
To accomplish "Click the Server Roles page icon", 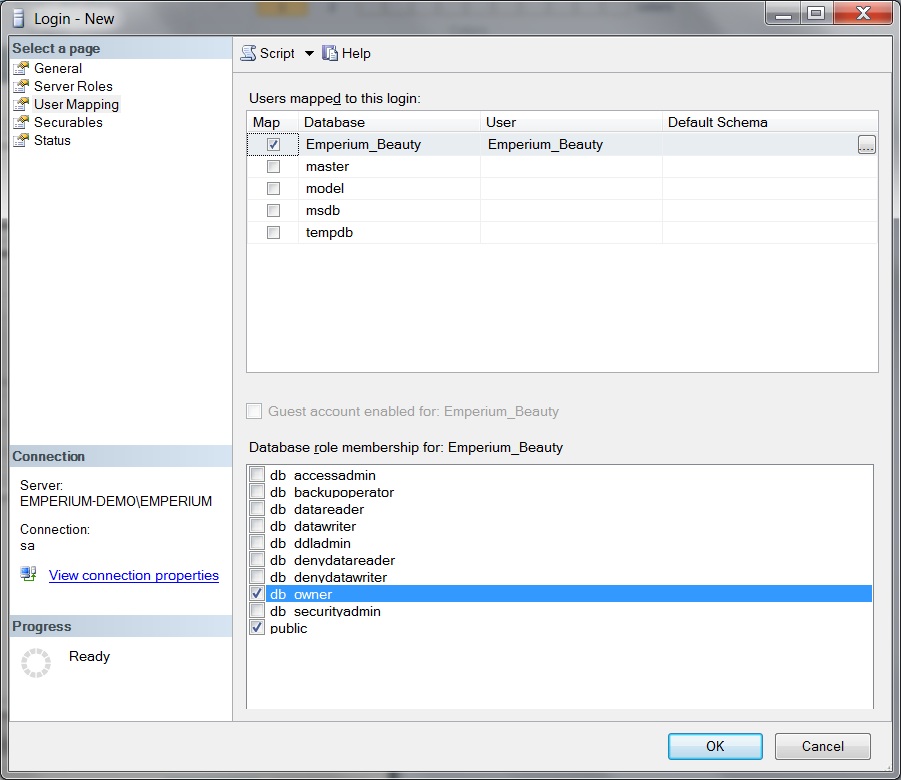I will click(x=21, y=87).
